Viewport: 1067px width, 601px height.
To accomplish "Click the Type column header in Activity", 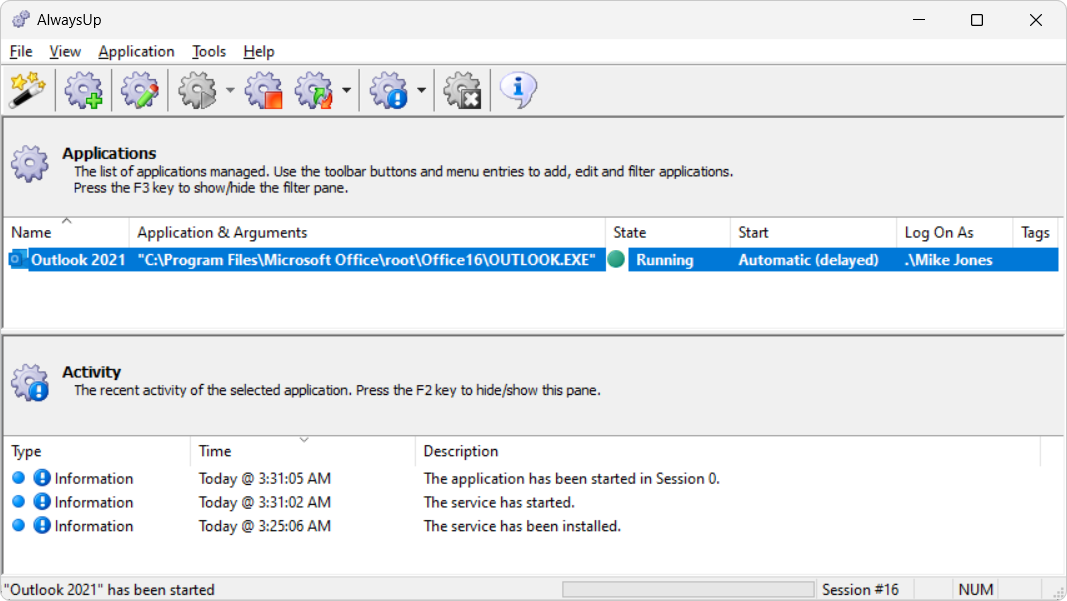I will (x=97, y=451).
